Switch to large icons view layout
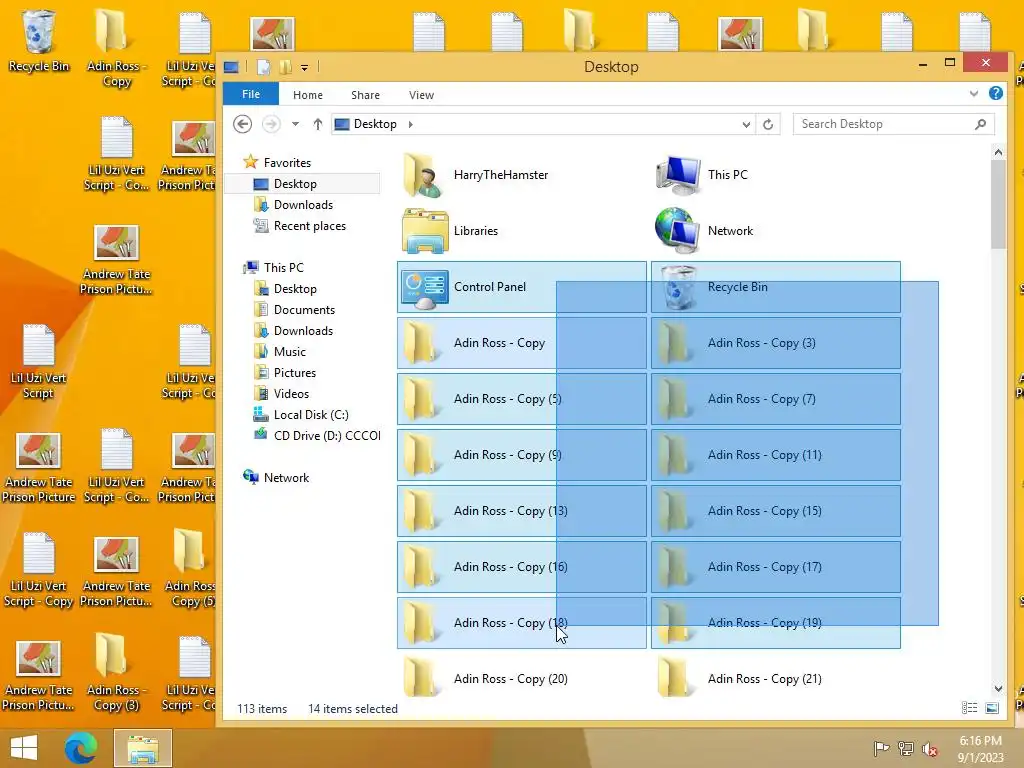 [x=992, y=708]
